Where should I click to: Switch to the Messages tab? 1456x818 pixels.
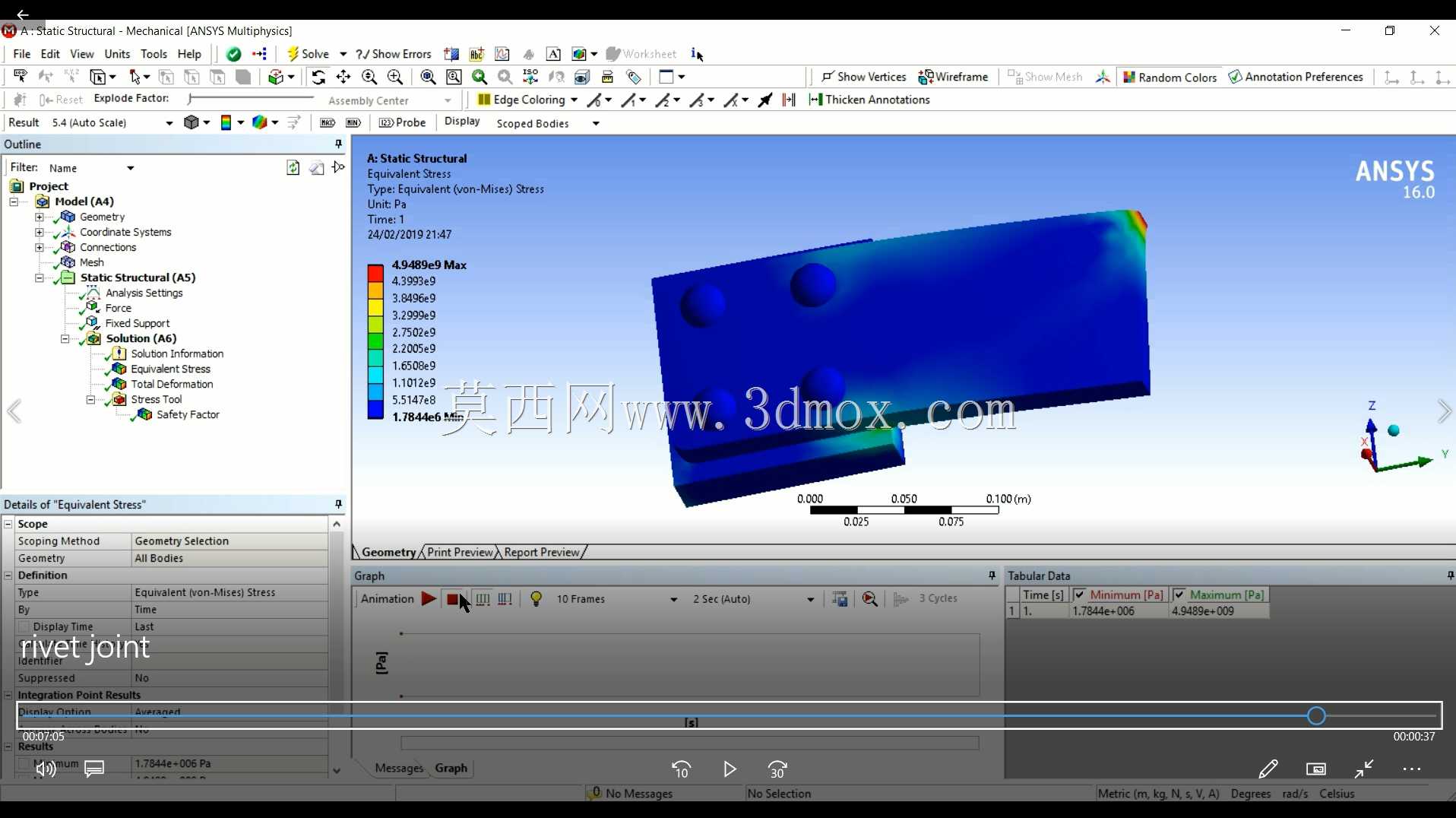(399, 768)
